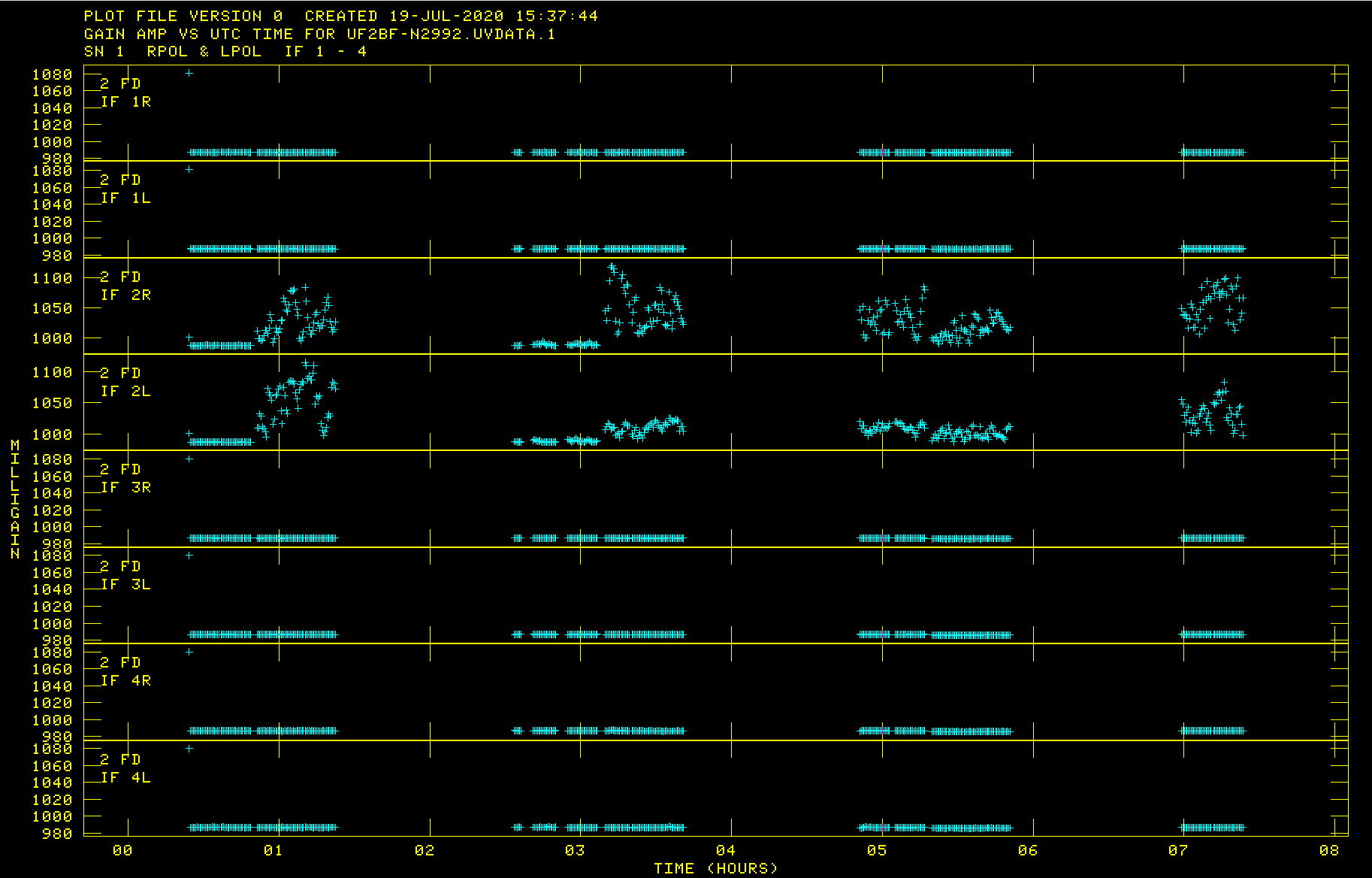This screenshot has height=878, width=1372.
Task: Click the 01 hour tick label
Action: [x=273, y=850]
